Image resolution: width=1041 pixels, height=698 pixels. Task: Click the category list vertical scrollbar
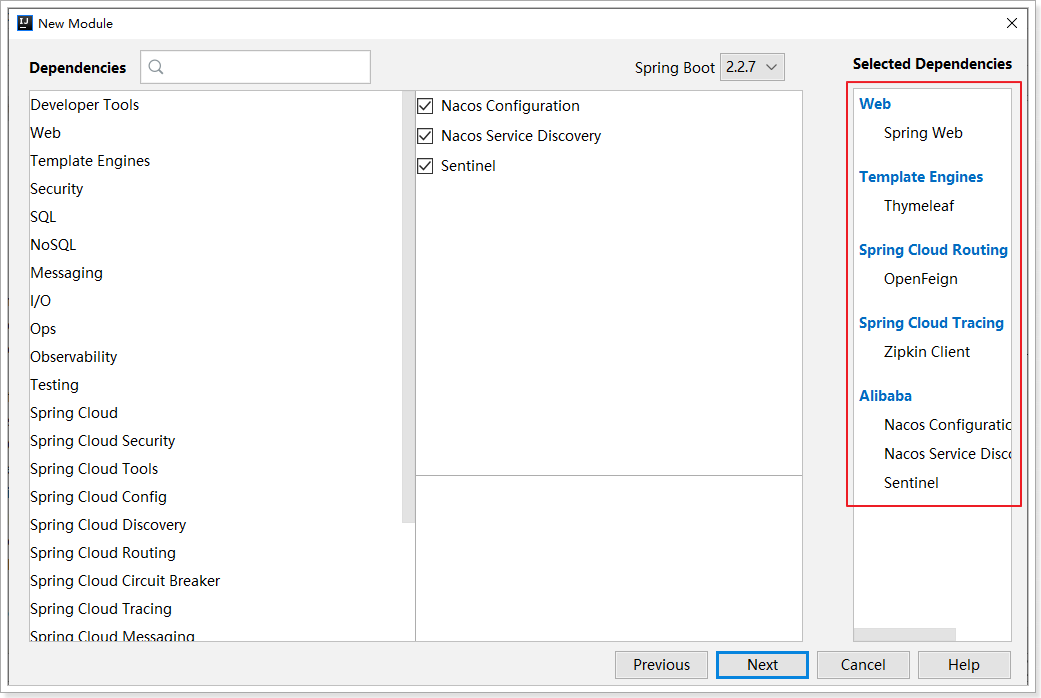tap(408, 307)
